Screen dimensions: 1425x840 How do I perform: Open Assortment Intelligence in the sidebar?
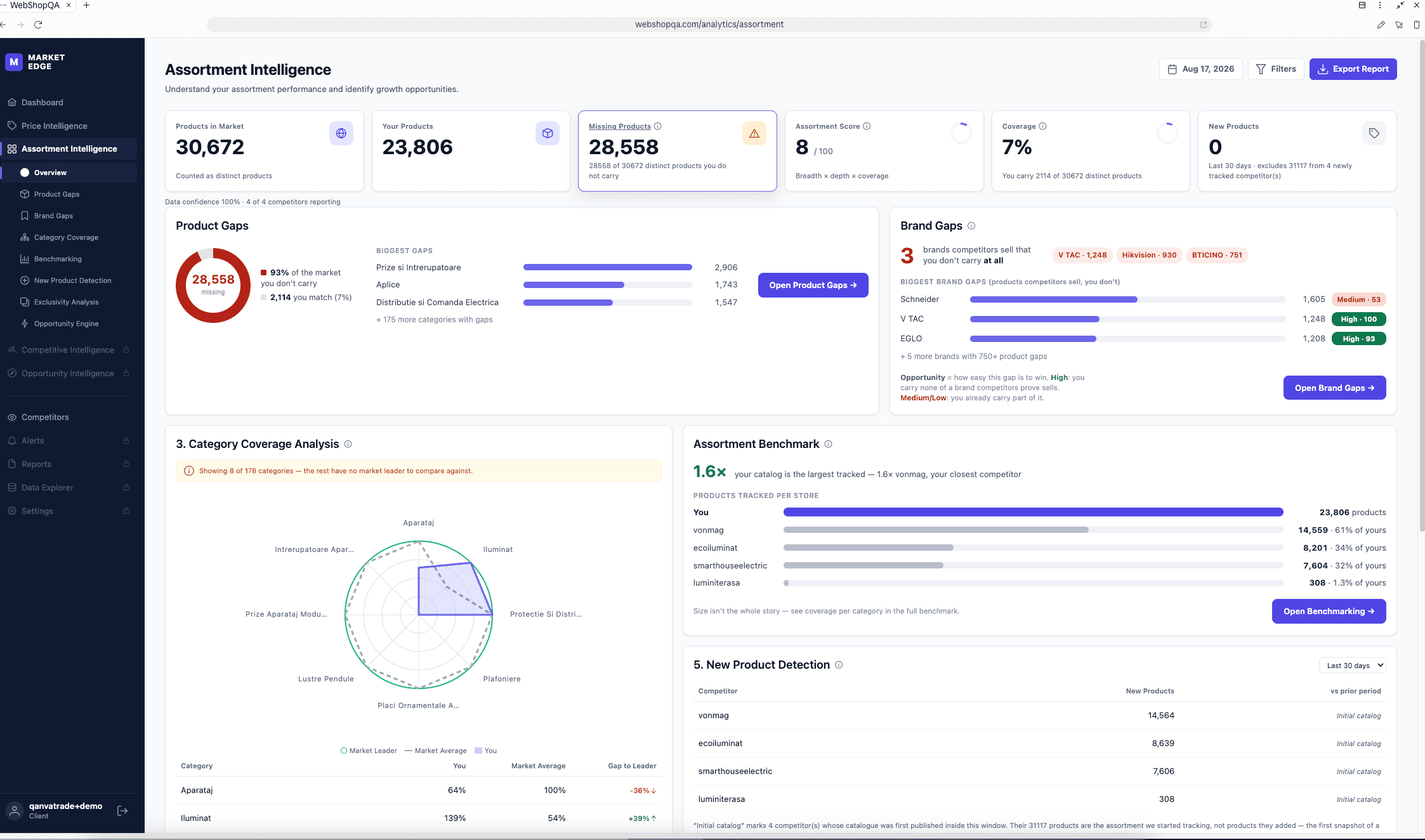tap(69, 148)
